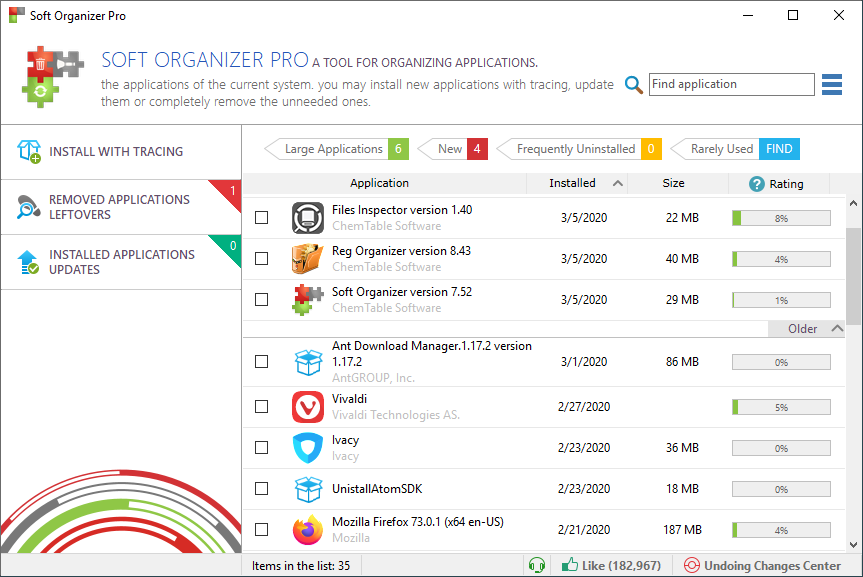Open Installed Applications Updates section
The width and height of the screenshot is (863, 577).
coord(121,262)
